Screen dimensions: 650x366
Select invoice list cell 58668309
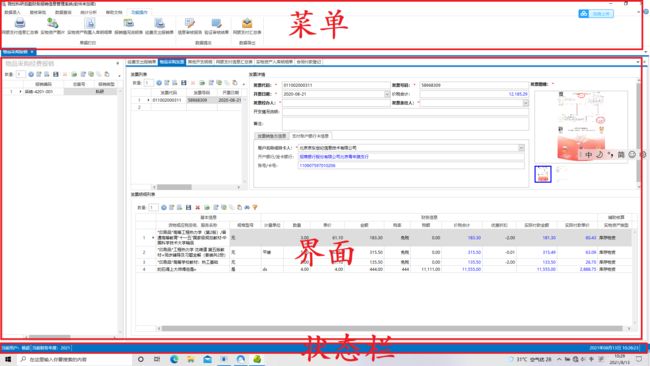pos(202,100)
